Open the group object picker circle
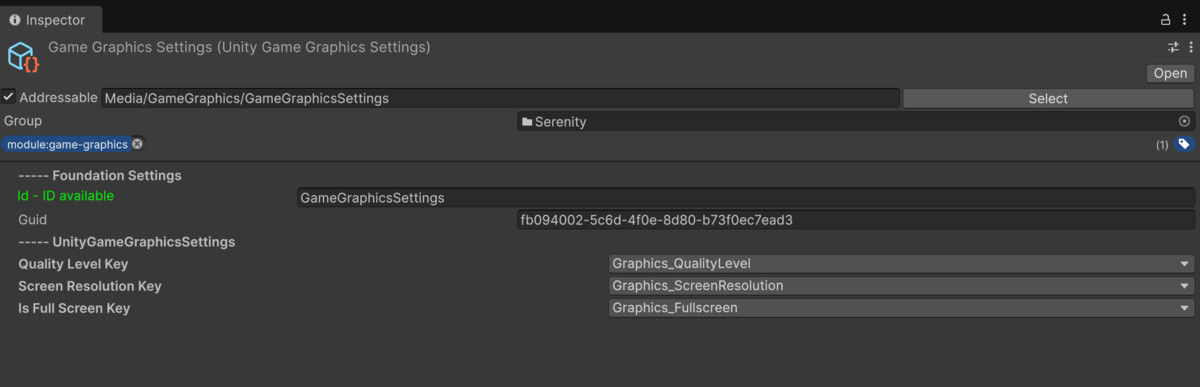This screenshot has width=1200, height=387. tap(1185, 121)
